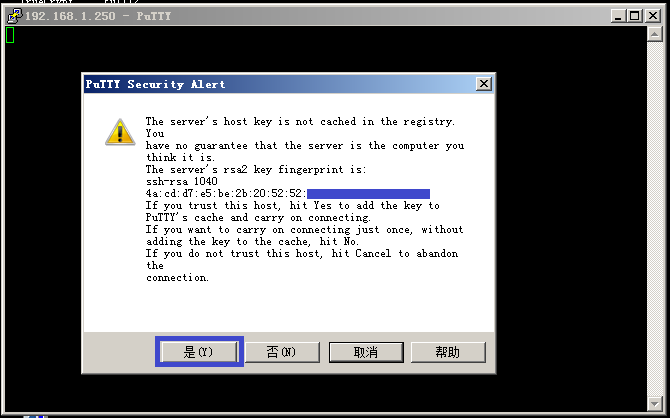Click the yellow warning triangle icon
The width and height of the screenshot is (670, 418).
tap(120, 131)
